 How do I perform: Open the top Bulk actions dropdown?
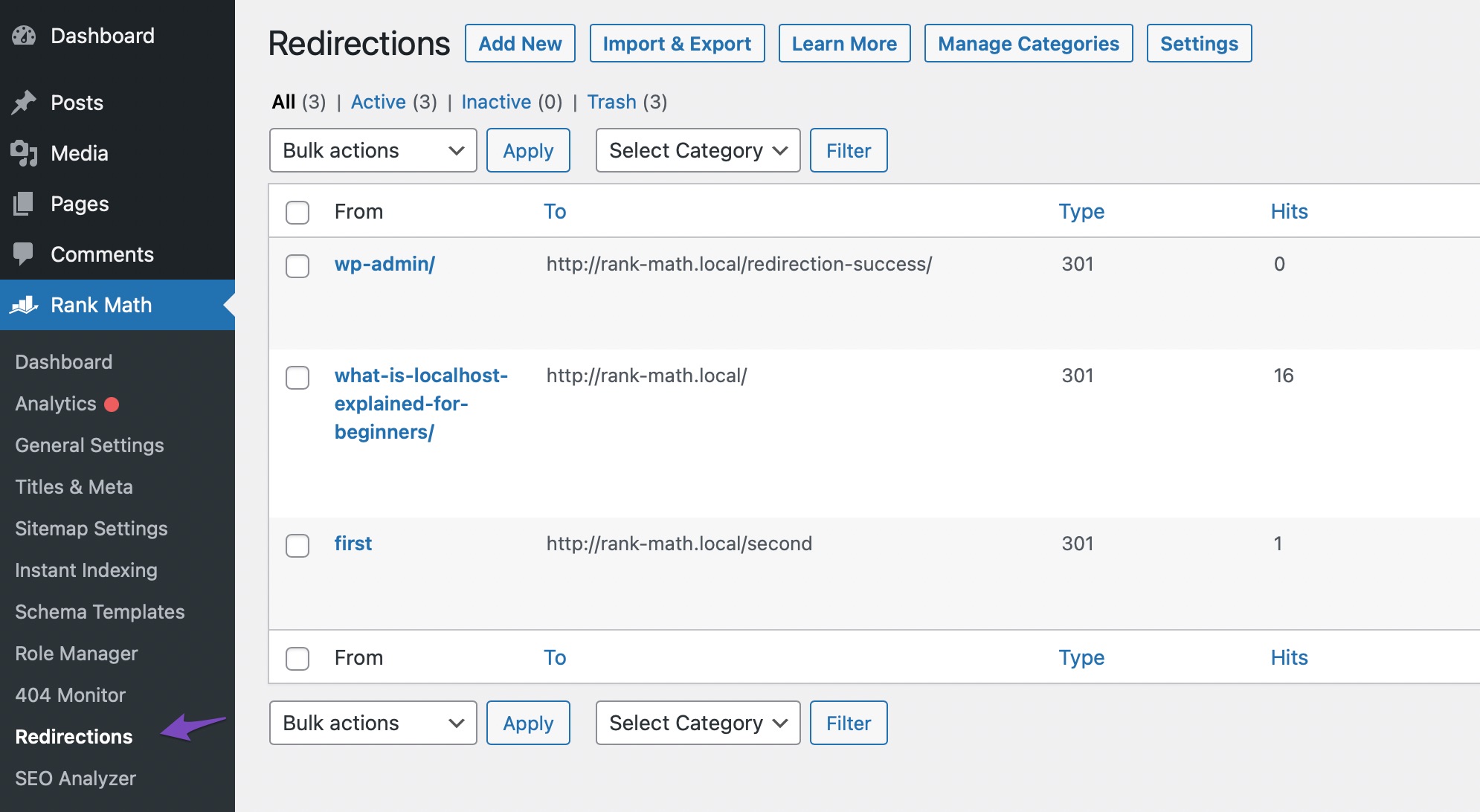[373, 150]
